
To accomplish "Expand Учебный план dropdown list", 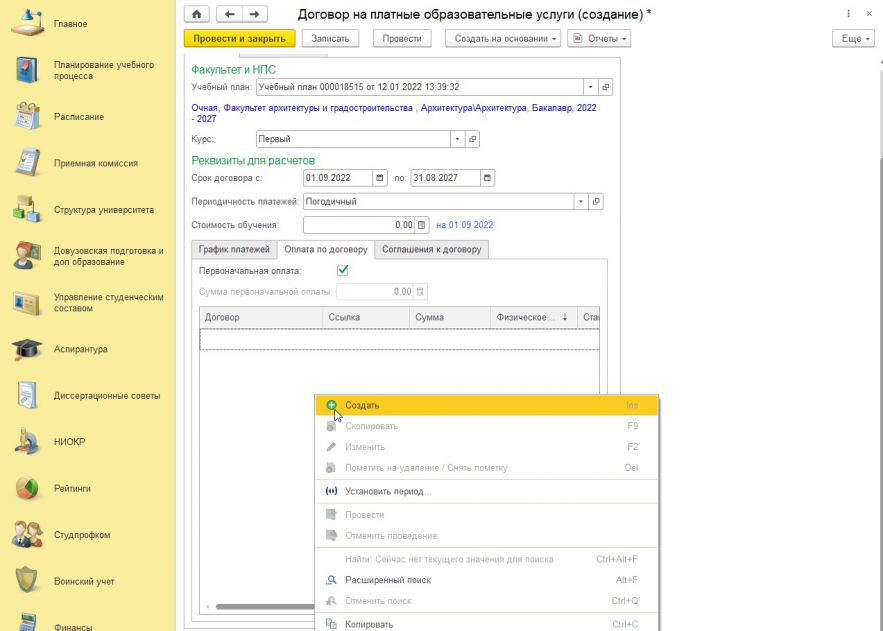I will click(x=590, y=87).
